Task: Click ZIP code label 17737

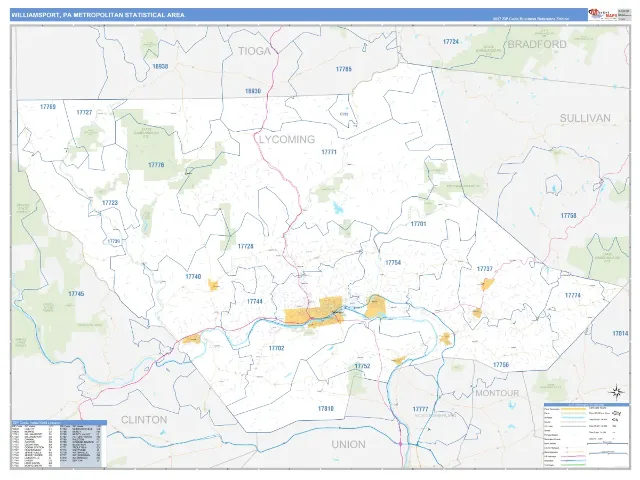Action: point(484,269)
